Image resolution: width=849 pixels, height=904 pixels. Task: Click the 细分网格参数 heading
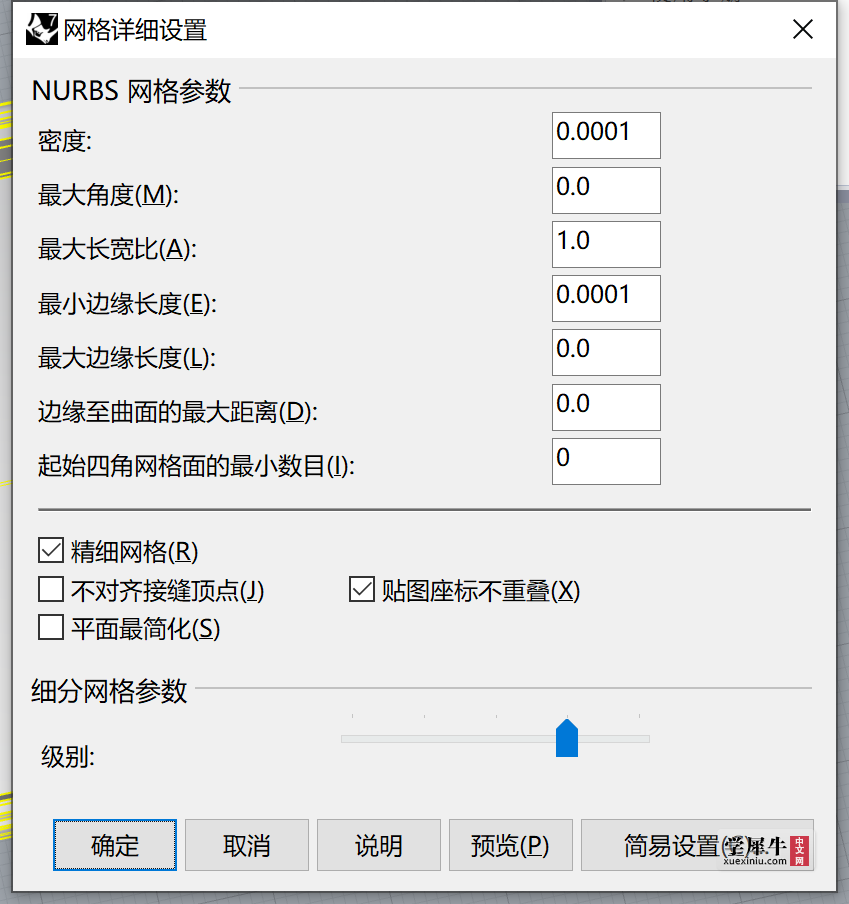[x=109, y=691]
